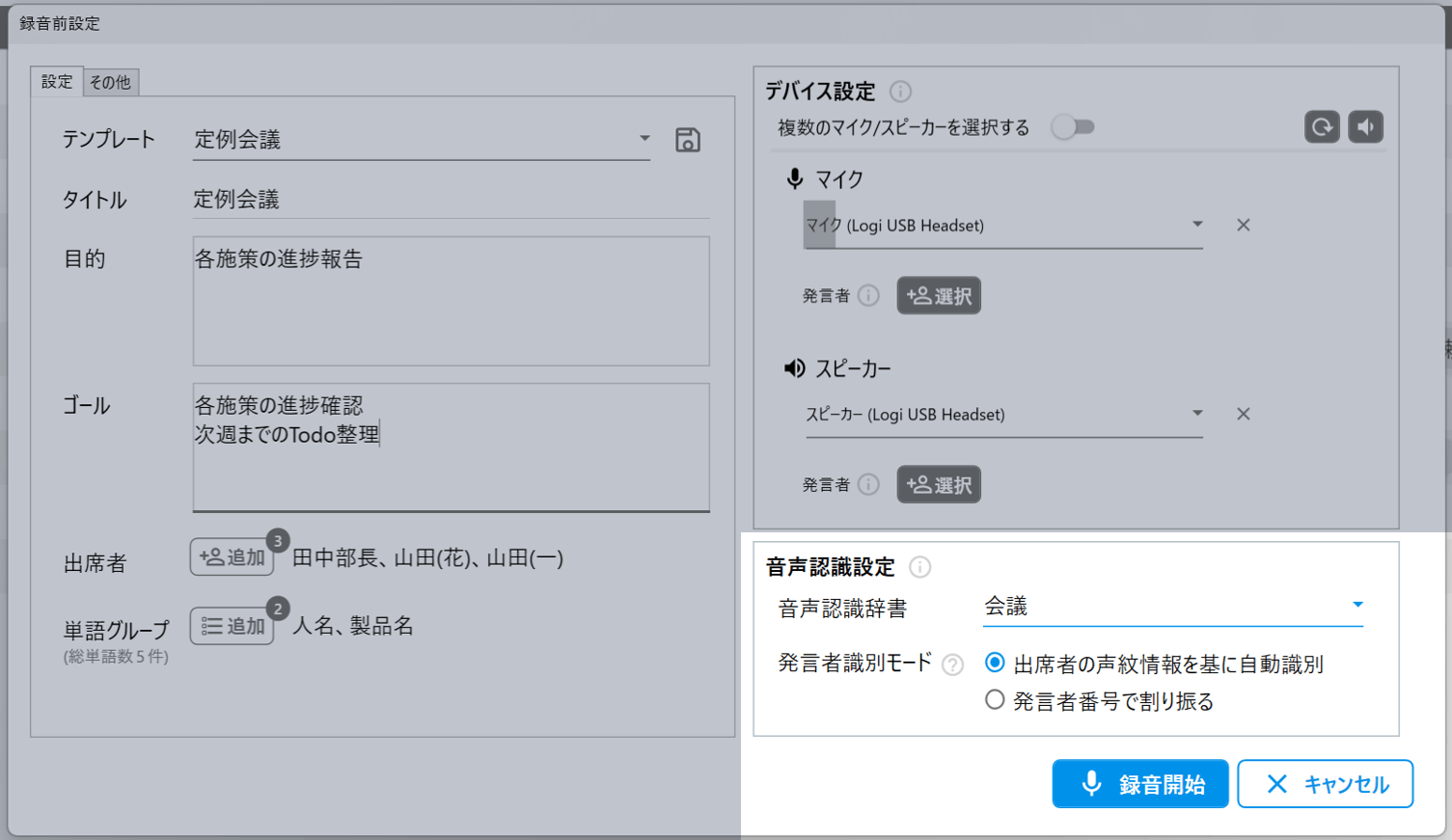1452x840 pixels.
Task: Switch to the 設定 tab
Action: [x=57, y=82]
